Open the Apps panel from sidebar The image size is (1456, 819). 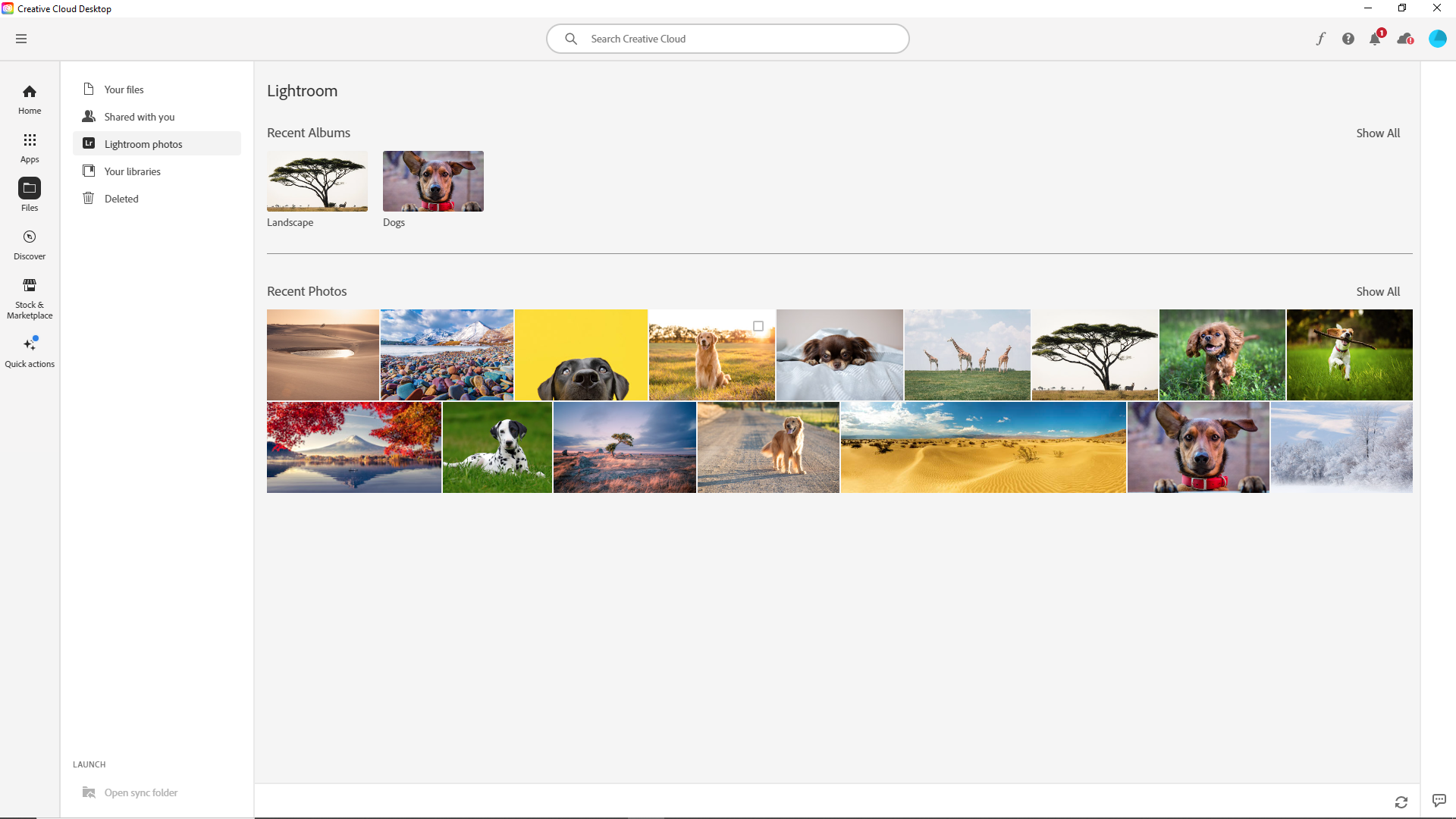[x=29, y=146]
